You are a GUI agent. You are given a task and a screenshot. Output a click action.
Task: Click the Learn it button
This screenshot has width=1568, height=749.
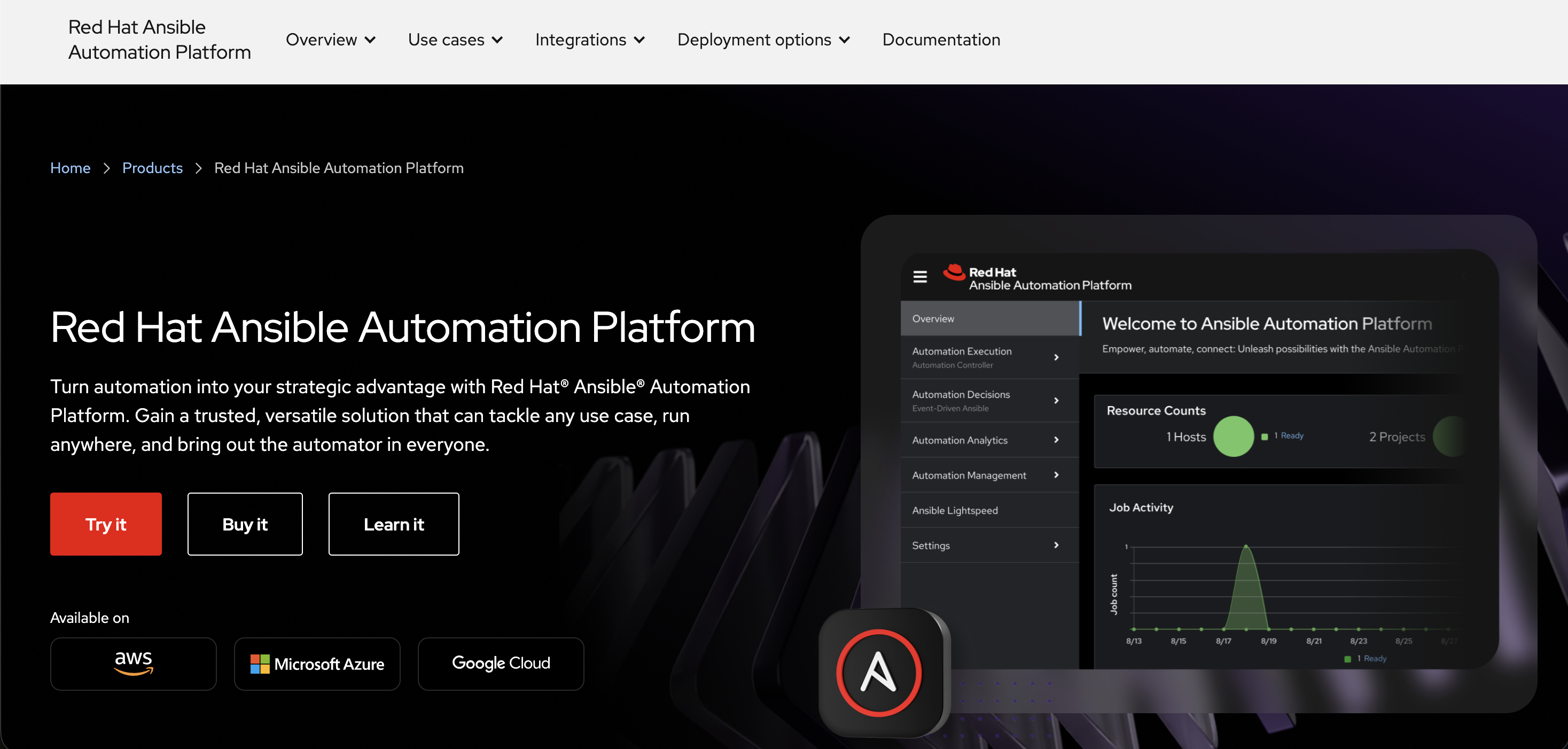tap(394, 524)
